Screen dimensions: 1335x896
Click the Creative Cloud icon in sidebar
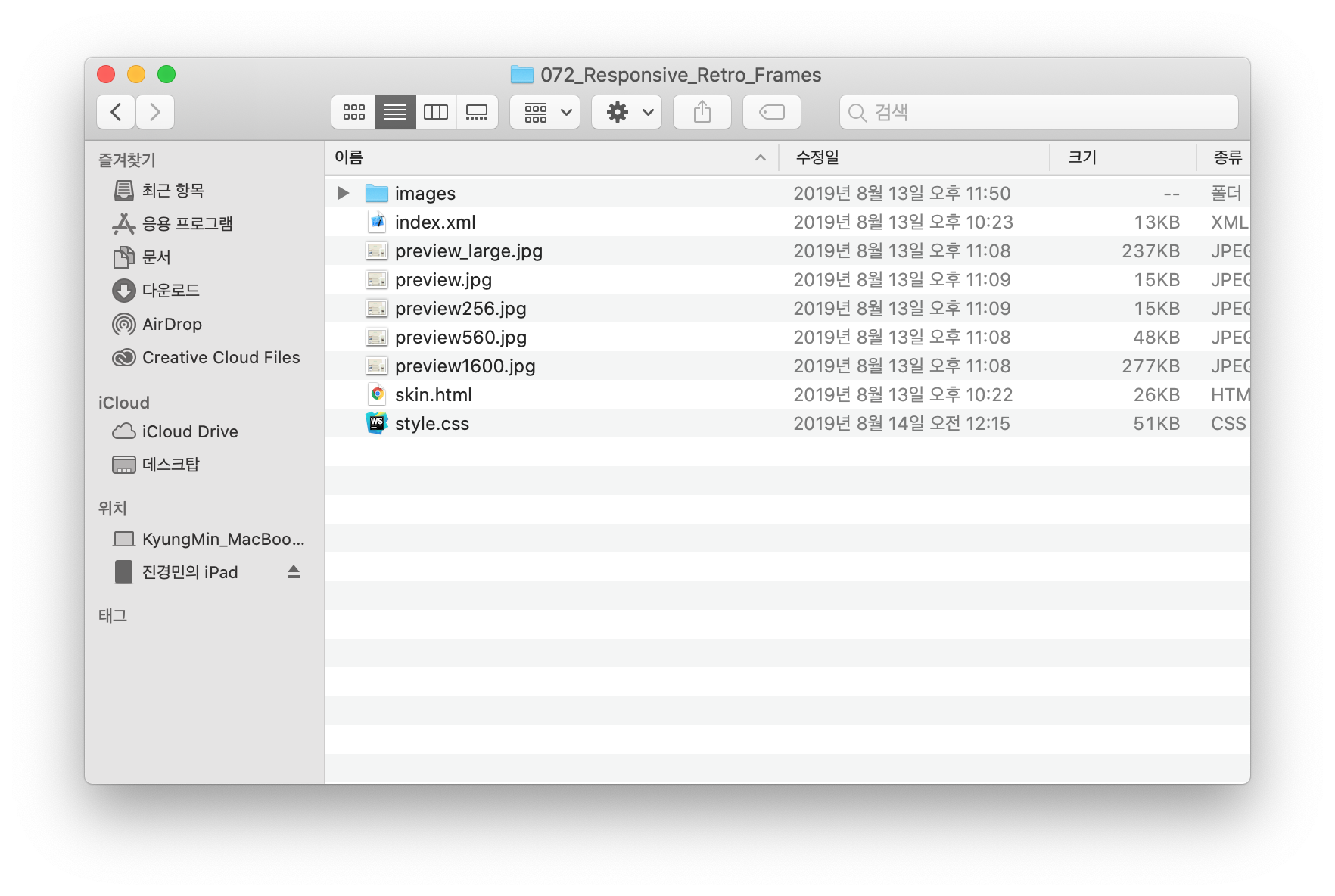pos(124,357)
